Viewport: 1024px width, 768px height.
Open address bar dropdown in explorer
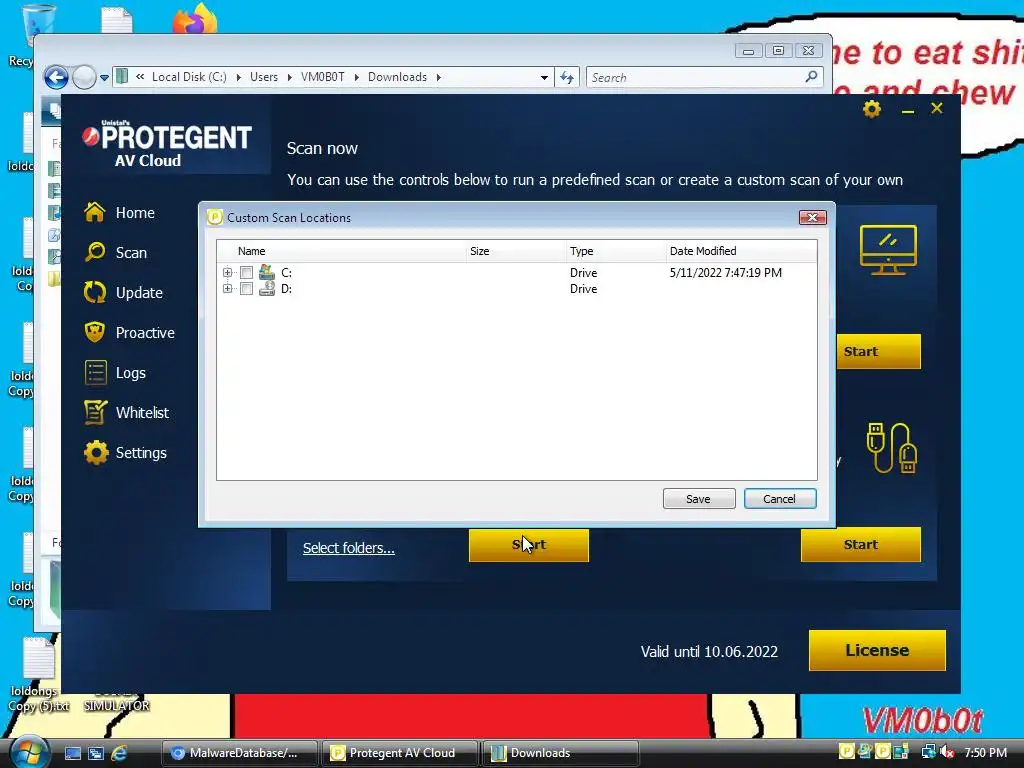click(x=544, y=77)
